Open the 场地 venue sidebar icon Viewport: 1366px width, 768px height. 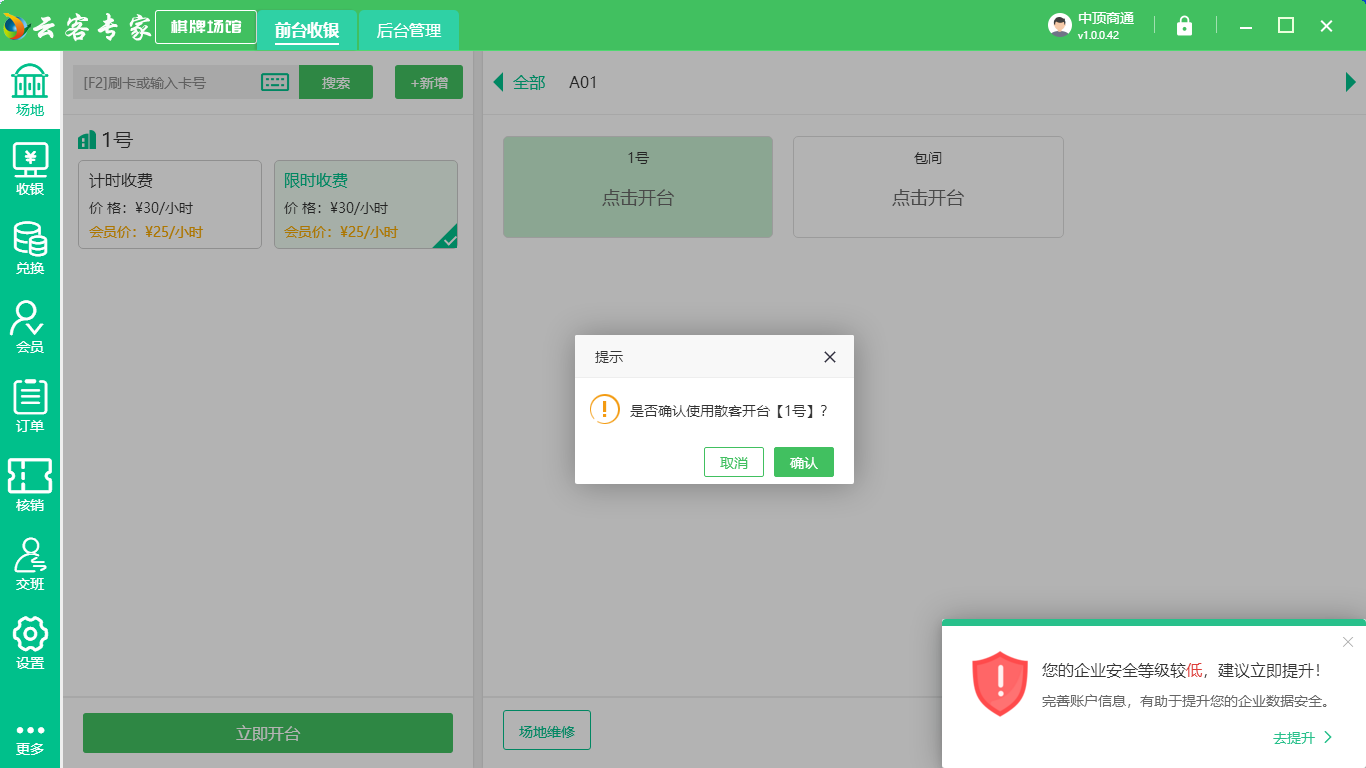pos(30,90)
